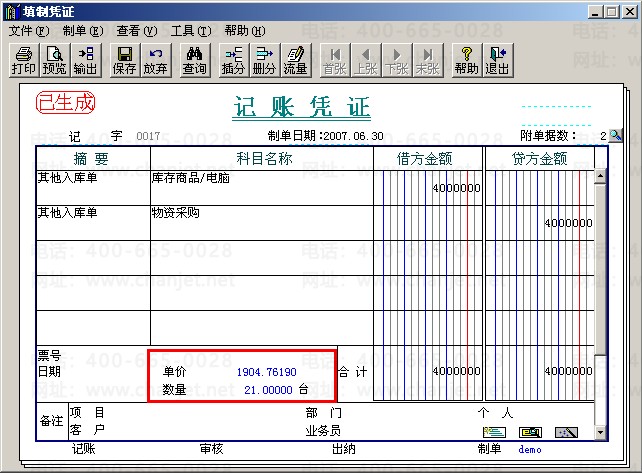Delete entry line with 删分
This screenshot has height=473, width=642.
[264, 60]
